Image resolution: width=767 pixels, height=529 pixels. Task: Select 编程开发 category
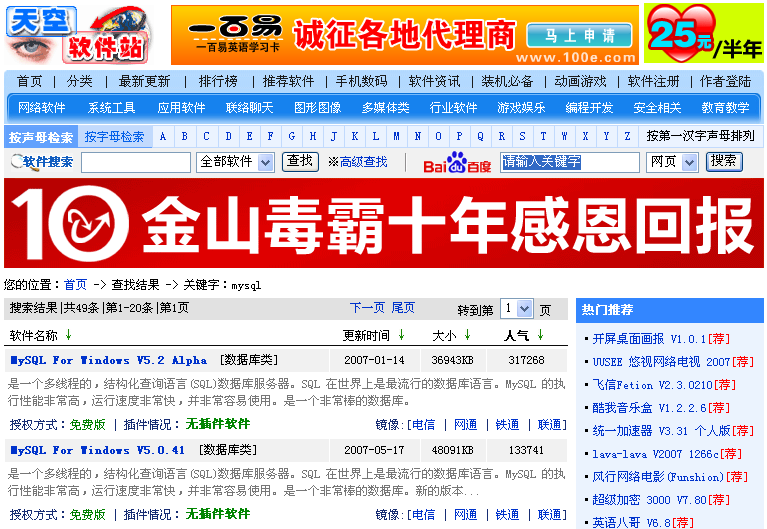point(589,108)
